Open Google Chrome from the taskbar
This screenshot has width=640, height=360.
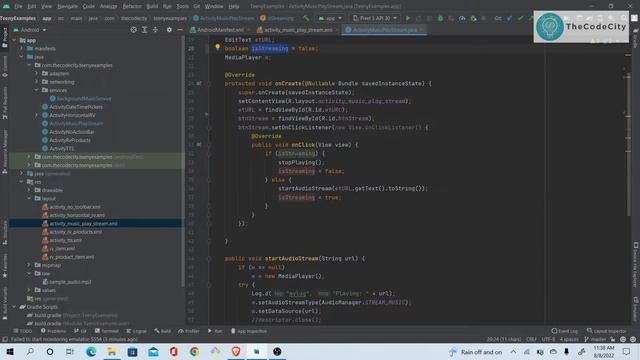click(195, 352)
